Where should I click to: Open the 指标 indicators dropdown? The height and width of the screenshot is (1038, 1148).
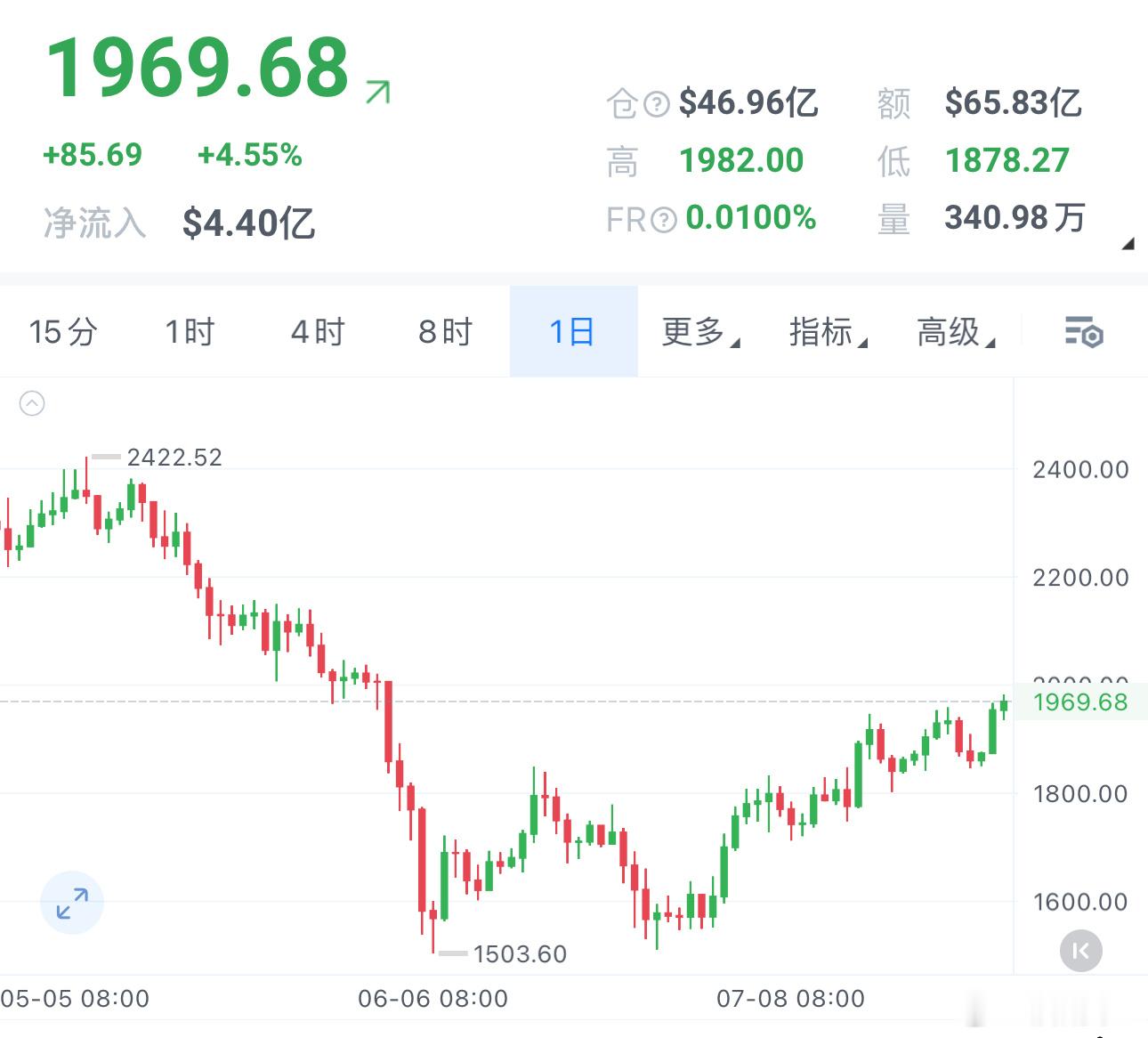(829, 332)
